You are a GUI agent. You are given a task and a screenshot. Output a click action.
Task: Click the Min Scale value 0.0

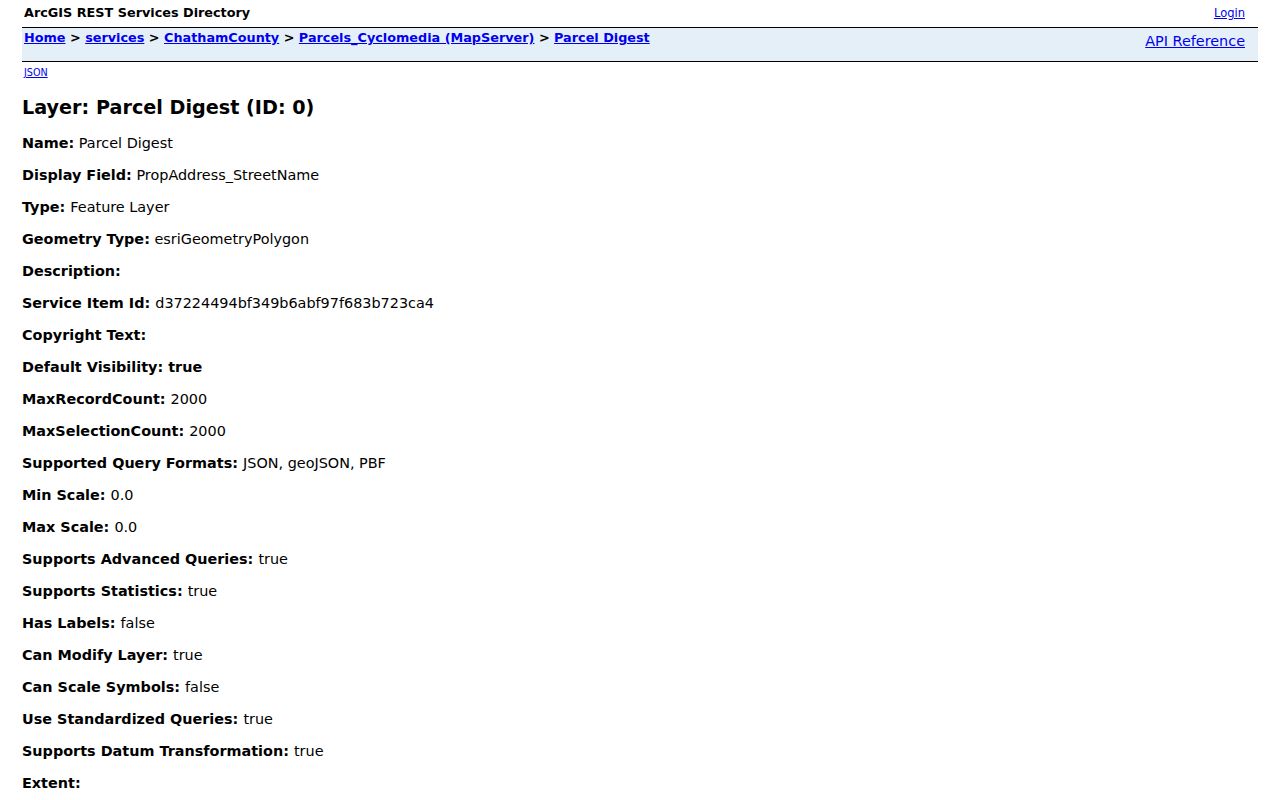(122, 495)
